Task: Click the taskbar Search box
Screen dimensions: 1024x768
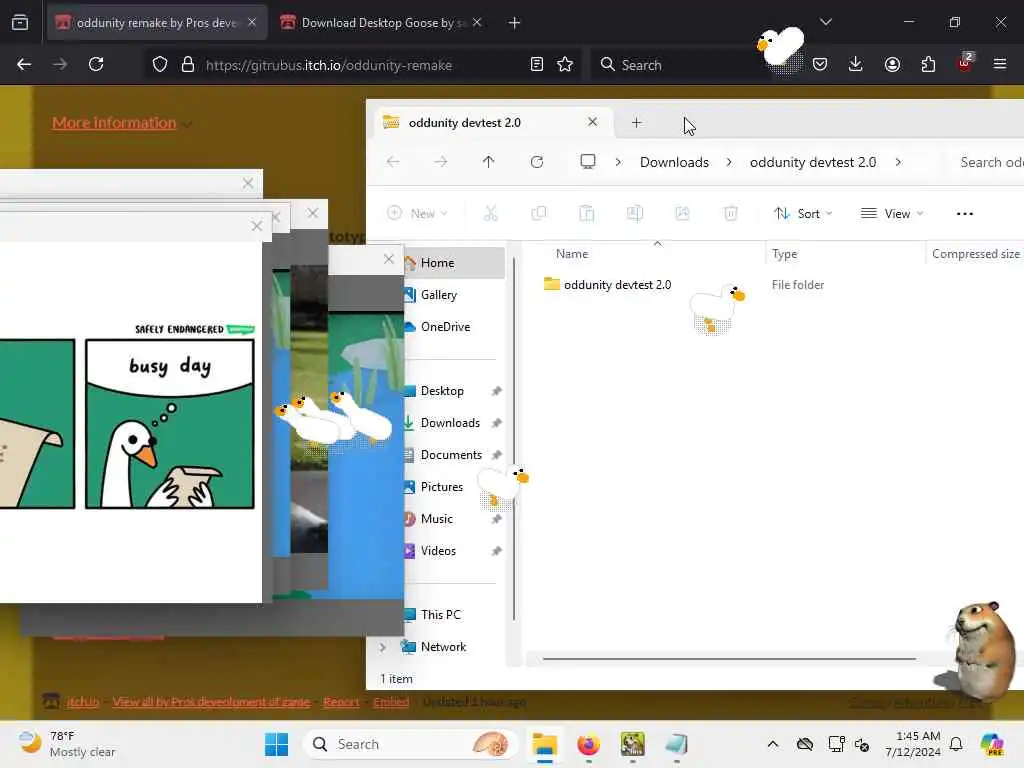Action: click(x=410, y=744)
